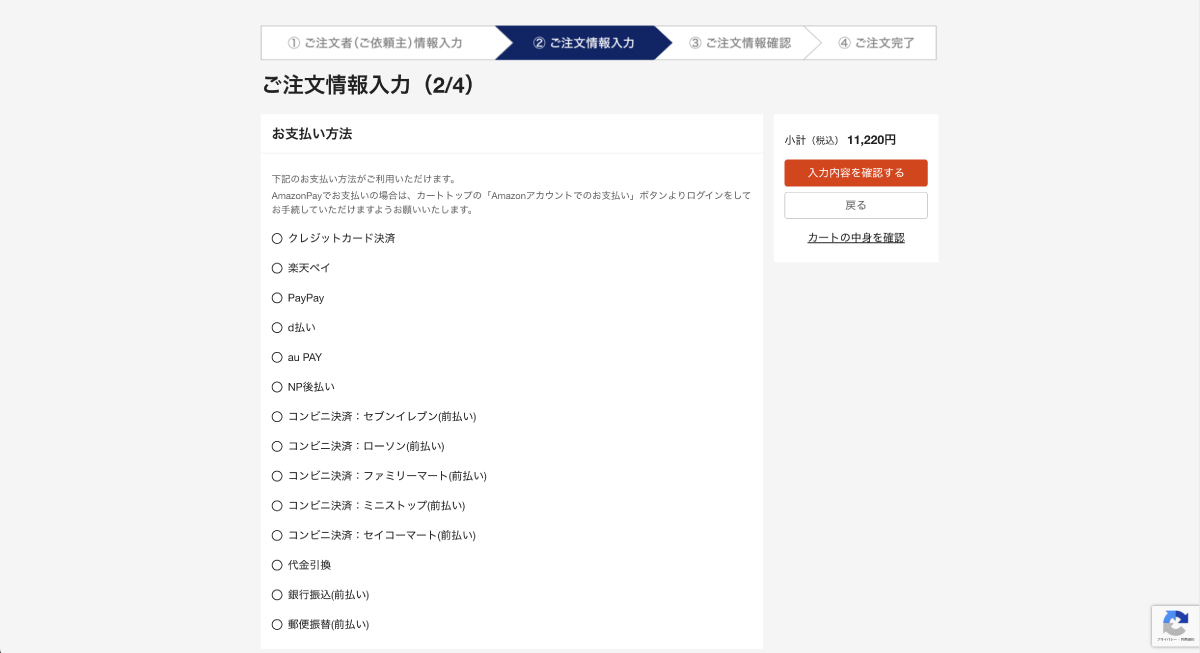Click the 入力内容を確認する button

tap(856, 173)
